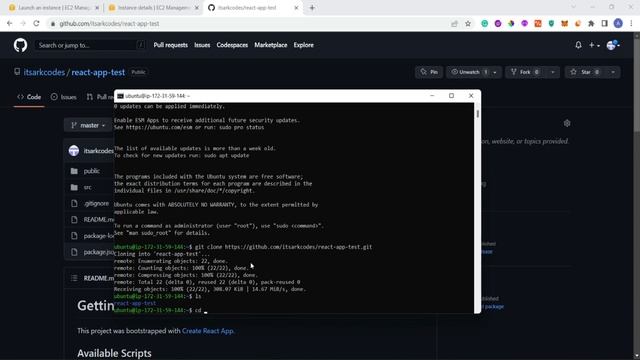This screenshot has width=640, height=360.
Task: Open the README outline list icon
Action: pyautogui.click(x=74, y=278)
